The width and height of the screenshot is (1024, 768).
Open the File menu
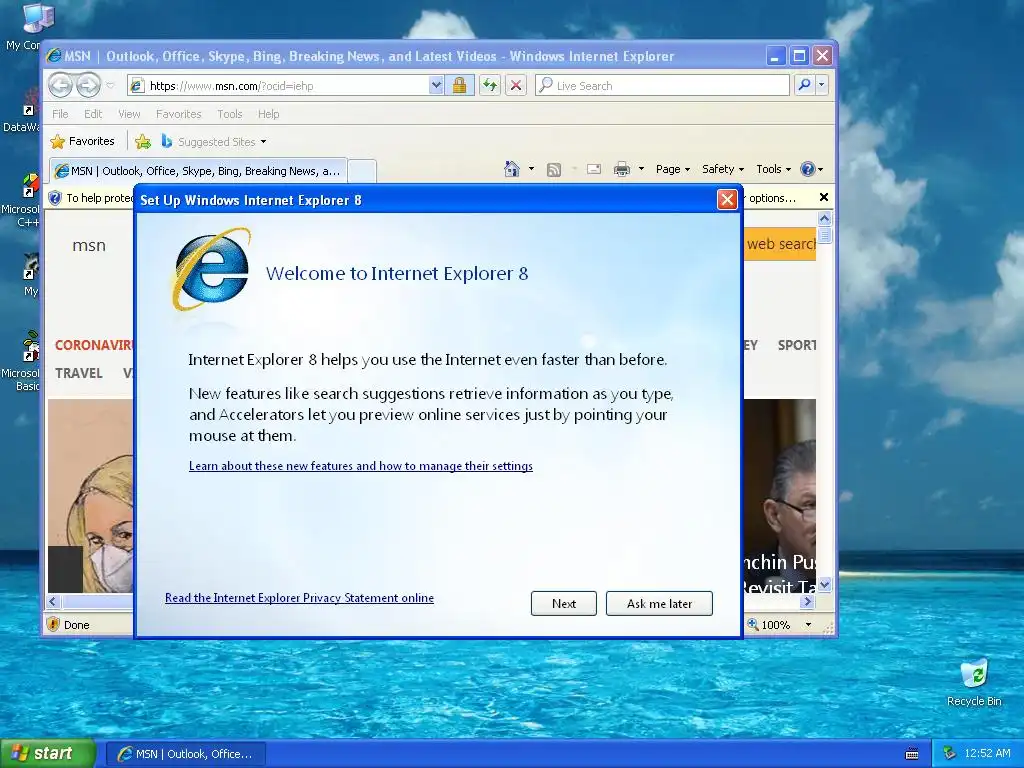click(x=60, y=114)
